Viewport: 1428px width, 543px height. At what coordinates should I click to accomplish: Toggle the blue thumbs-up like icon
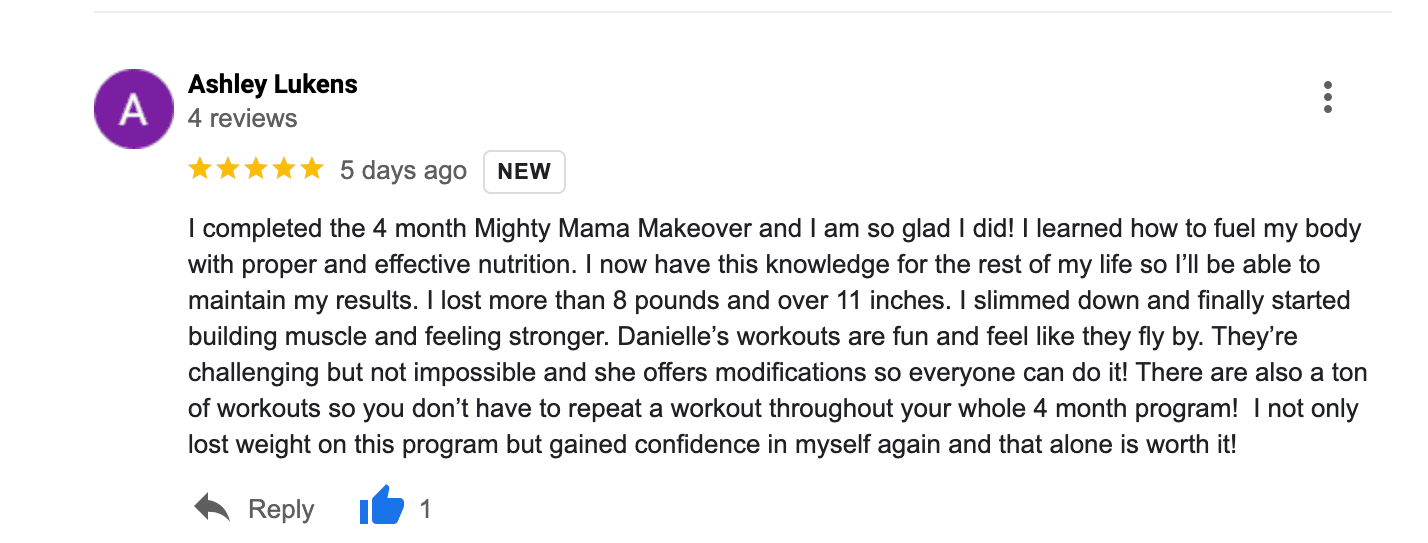(x=382, y=508)
